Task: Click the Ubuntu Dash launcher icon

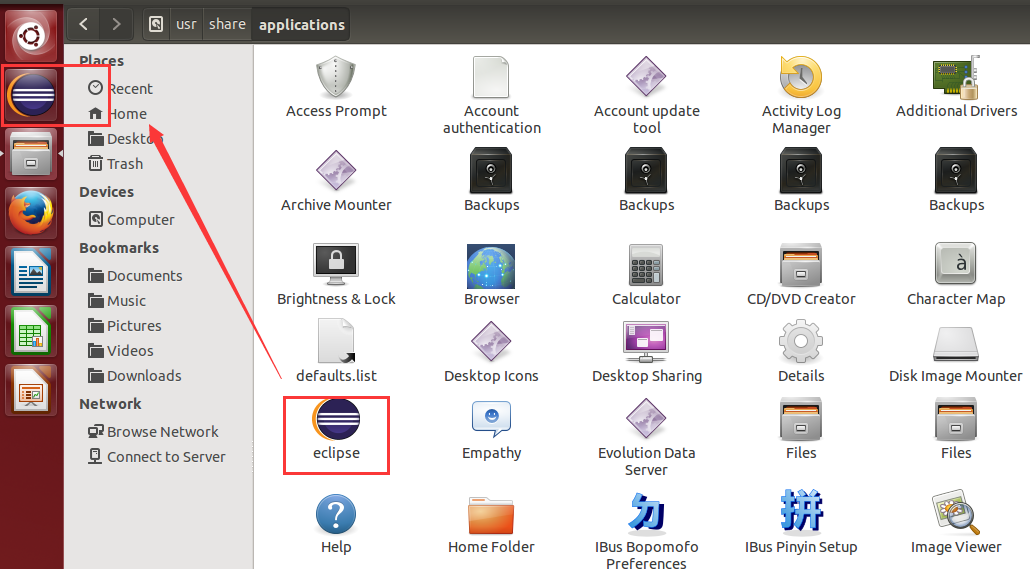Action: [31, 35]
